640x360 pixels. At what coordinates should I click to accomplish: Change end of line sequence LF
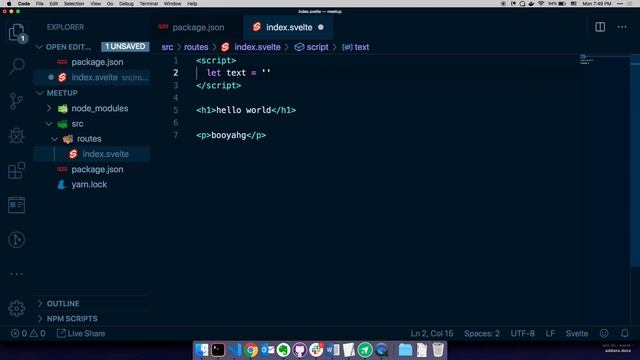click(550, 333)
